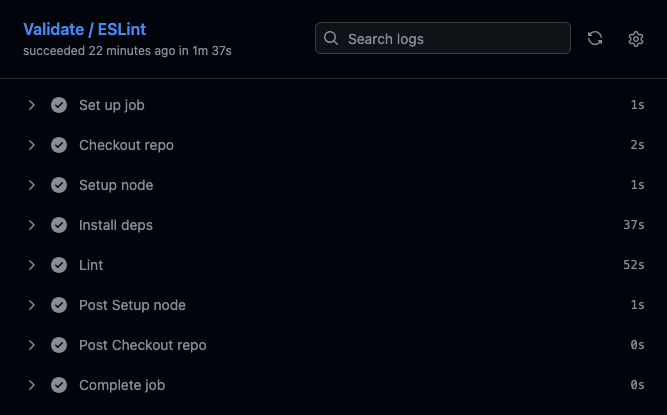Click success check icon for Set up job
The width and height of the screenshot is (667, 415).
59,105
